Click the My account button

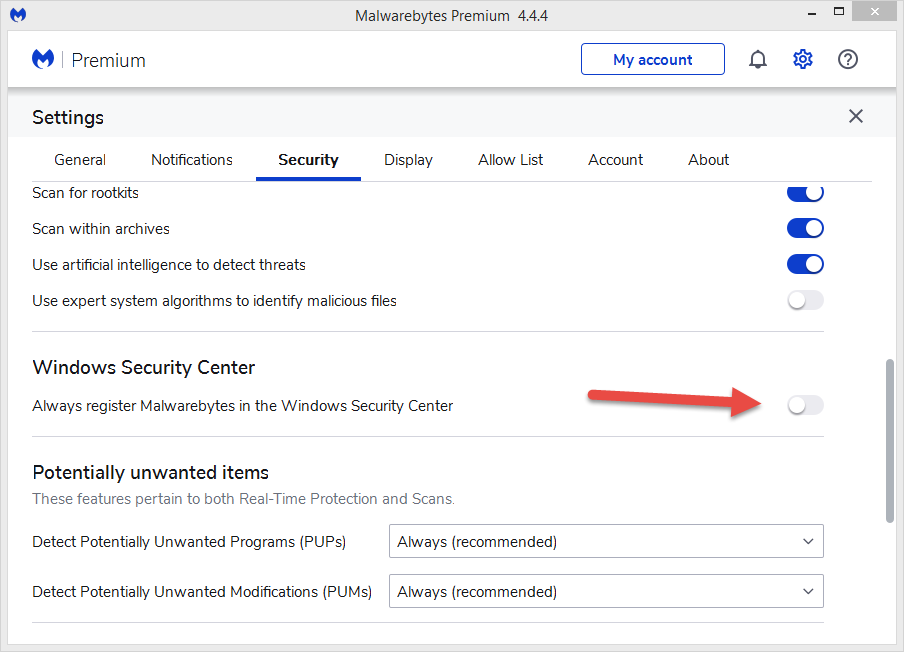click(x=652, y=60)
